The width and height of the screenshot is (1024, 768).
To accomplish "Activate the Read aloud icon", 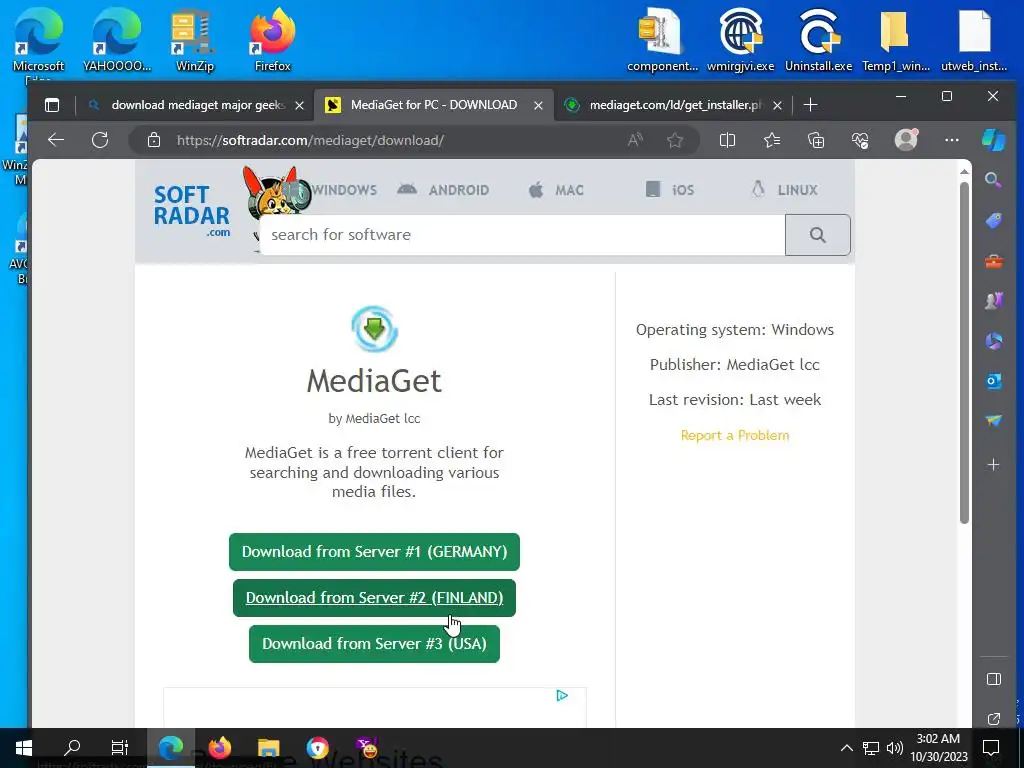I will (635, 140).
